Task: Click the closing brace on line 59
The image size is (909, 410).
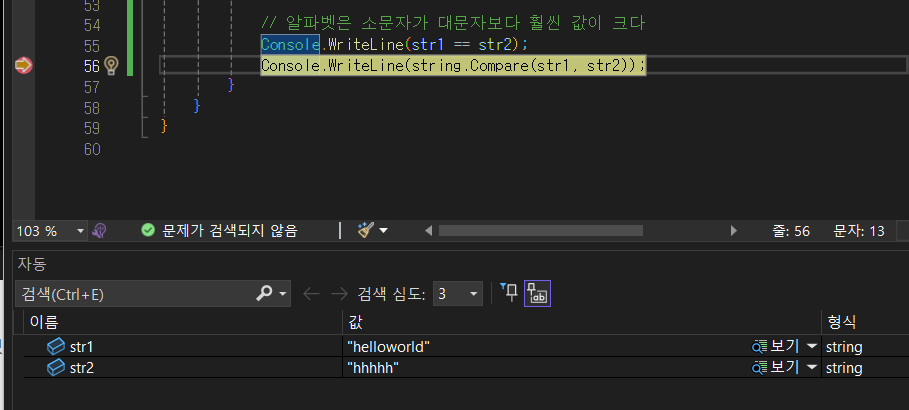Action: coord(164,125)
